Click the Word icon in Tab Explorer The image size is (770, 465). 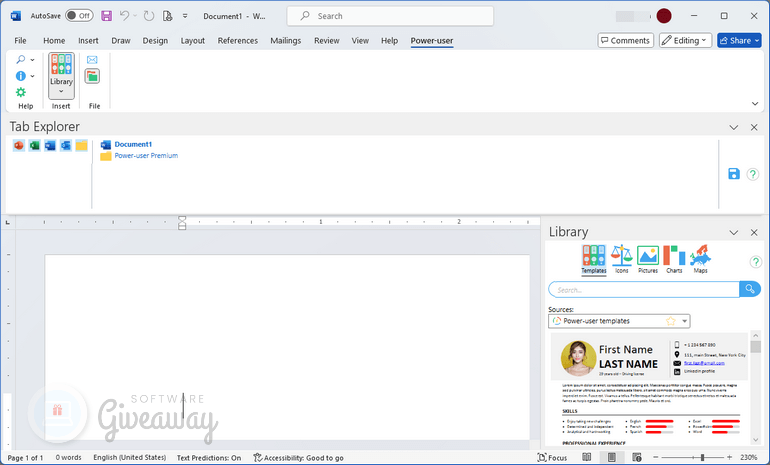50,145
